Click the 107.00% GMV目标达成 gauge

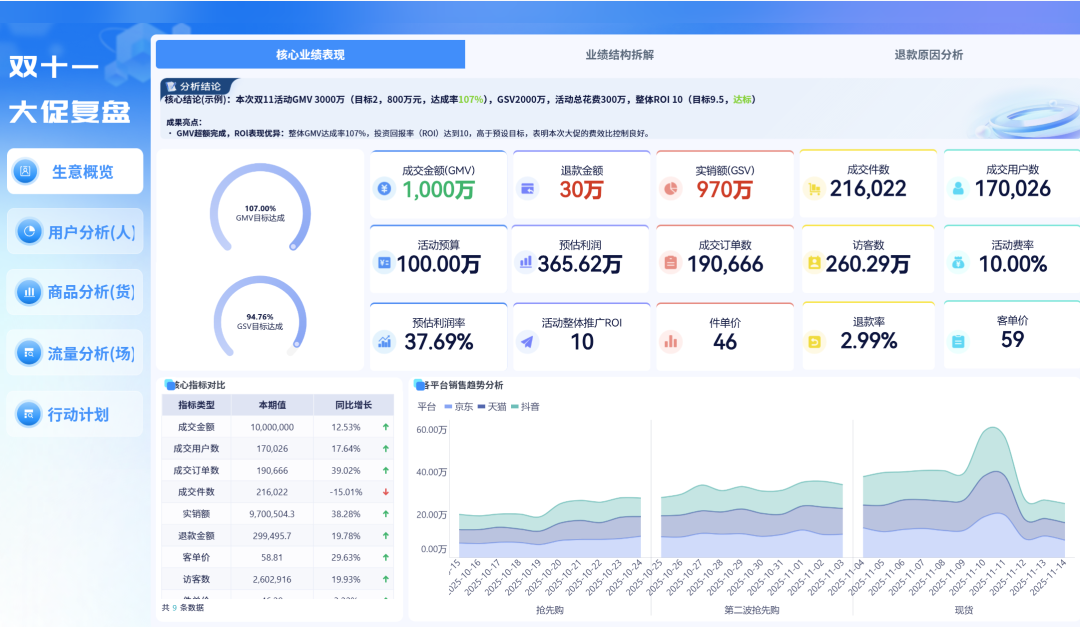click(260, 210)
